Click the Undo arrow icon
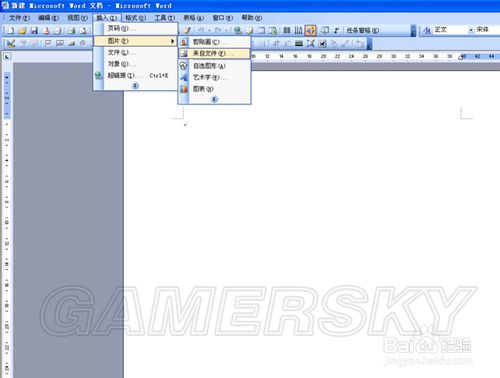500x378 pixels. 201,30
